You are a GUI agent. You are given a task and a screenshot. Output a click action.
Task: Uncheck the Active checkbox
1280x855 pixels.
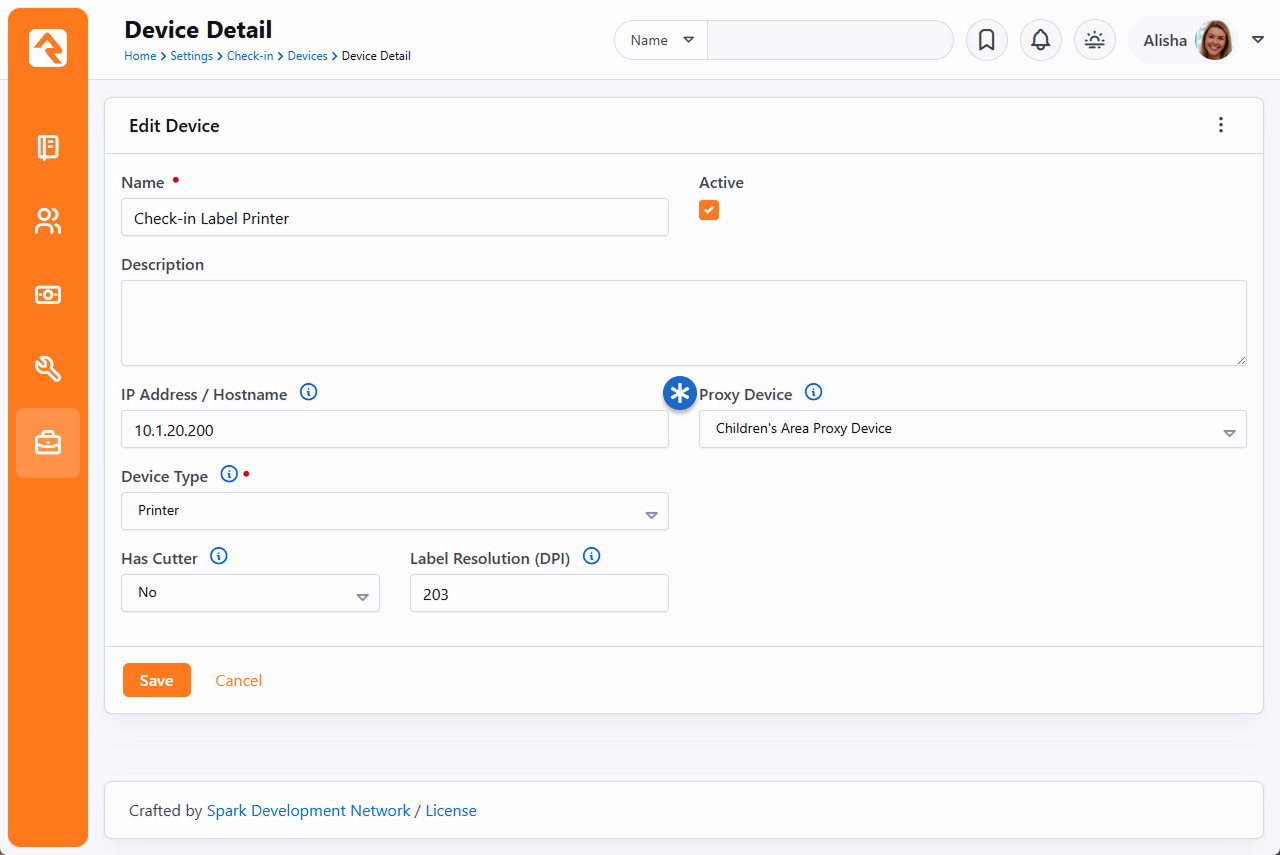[x=709, y=210]
